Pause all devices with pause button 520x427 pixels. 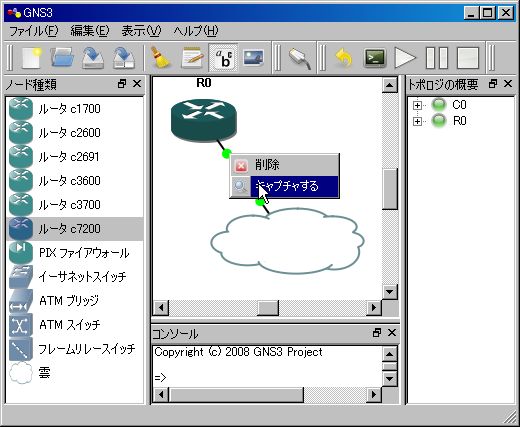pos(437,58)
